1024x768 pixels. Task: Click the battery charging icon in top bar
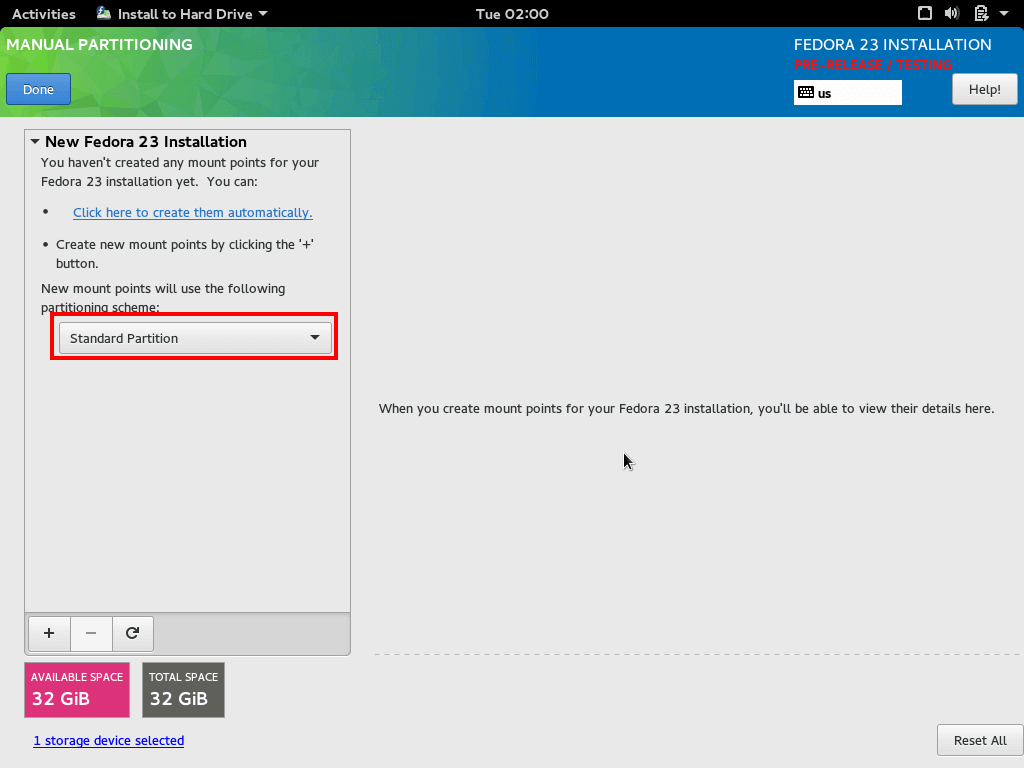tap(981, 14)
